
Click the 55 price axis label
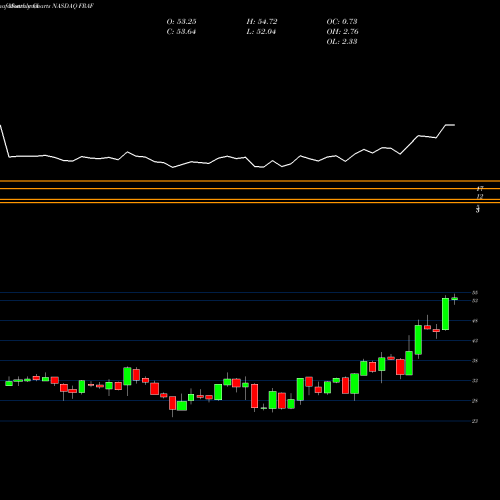pos(475,293)
